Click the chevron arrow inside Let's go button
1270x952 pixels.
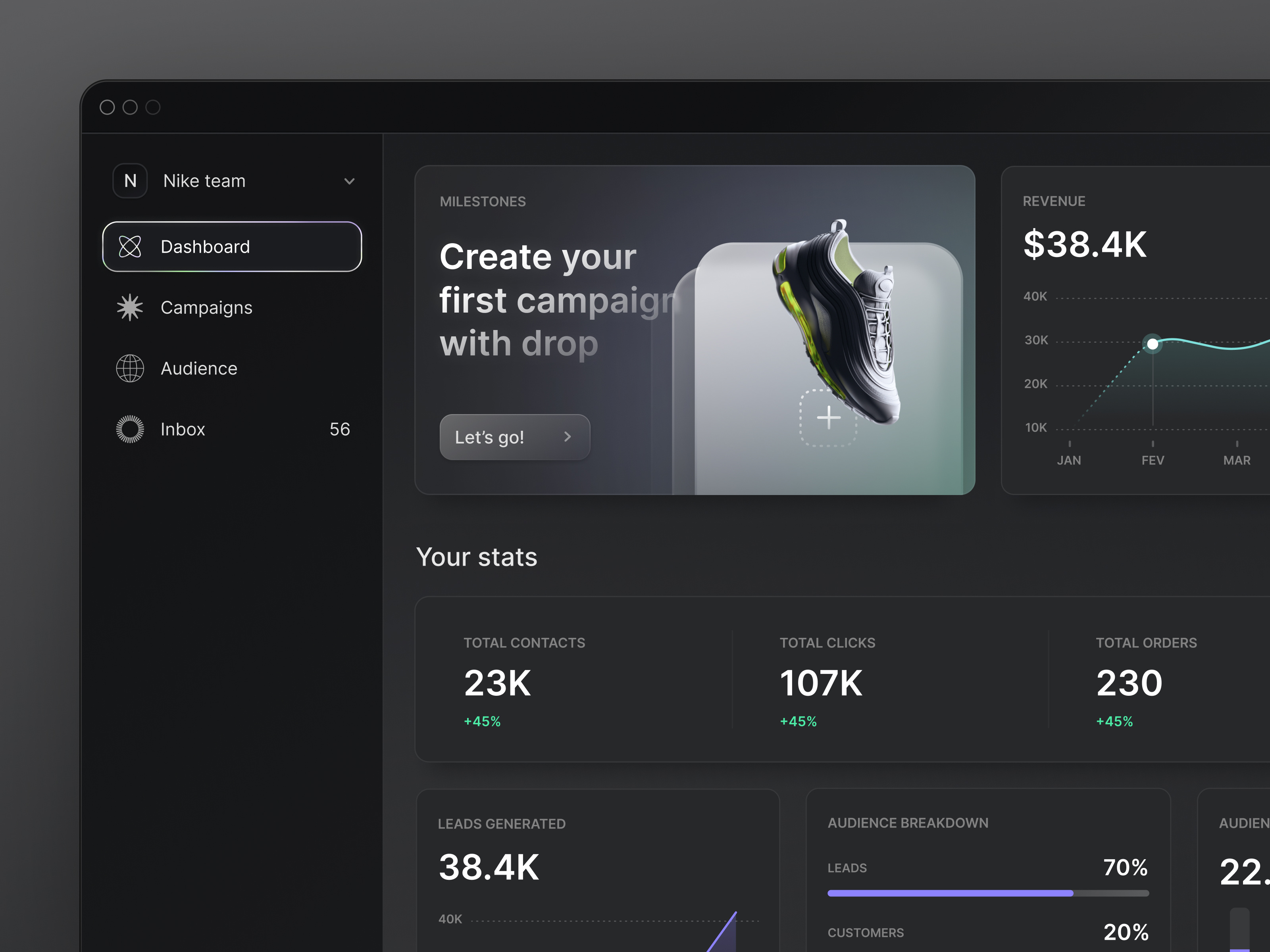568,437
